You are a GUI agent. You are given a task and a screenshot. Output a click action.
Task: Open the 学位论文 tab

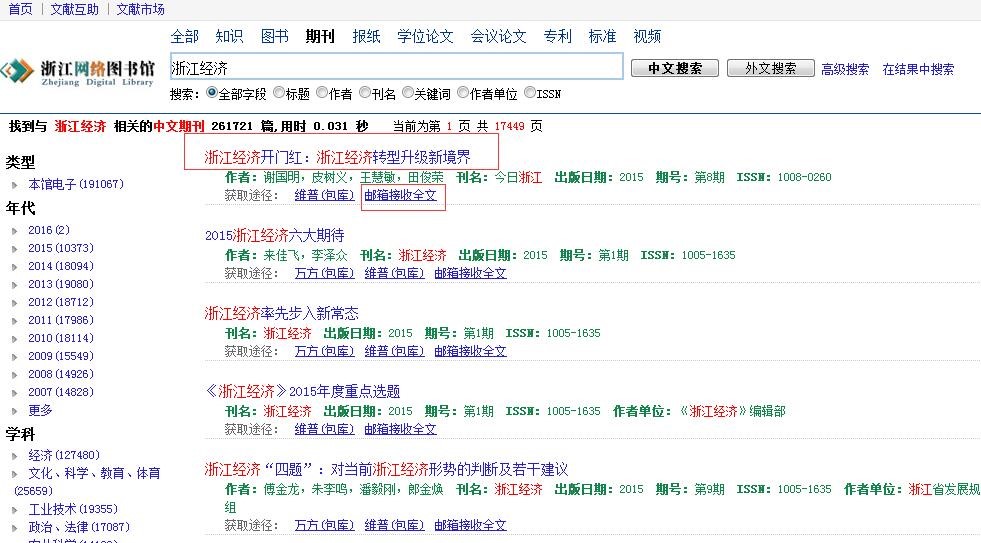pyautogui.click(x=425, y=37)
